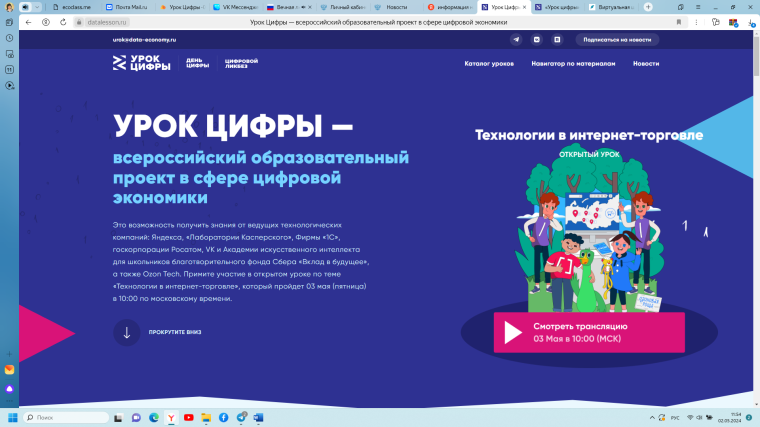This screenshot has width=760, height=427.
Task: Click the urok@data-economy.ru email link
Action: click(x=144, y=40)
